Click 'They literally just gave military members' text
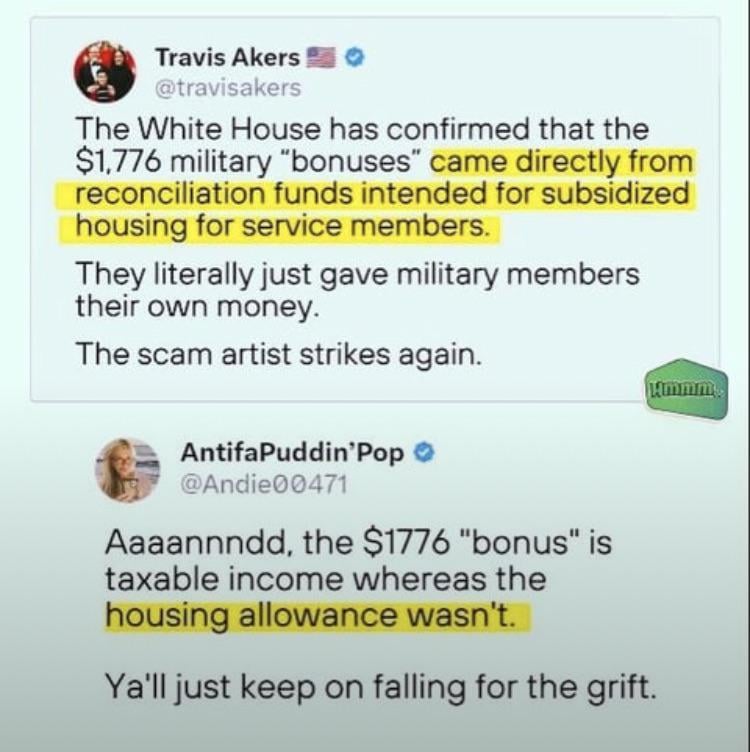 (x=358, y=275)
